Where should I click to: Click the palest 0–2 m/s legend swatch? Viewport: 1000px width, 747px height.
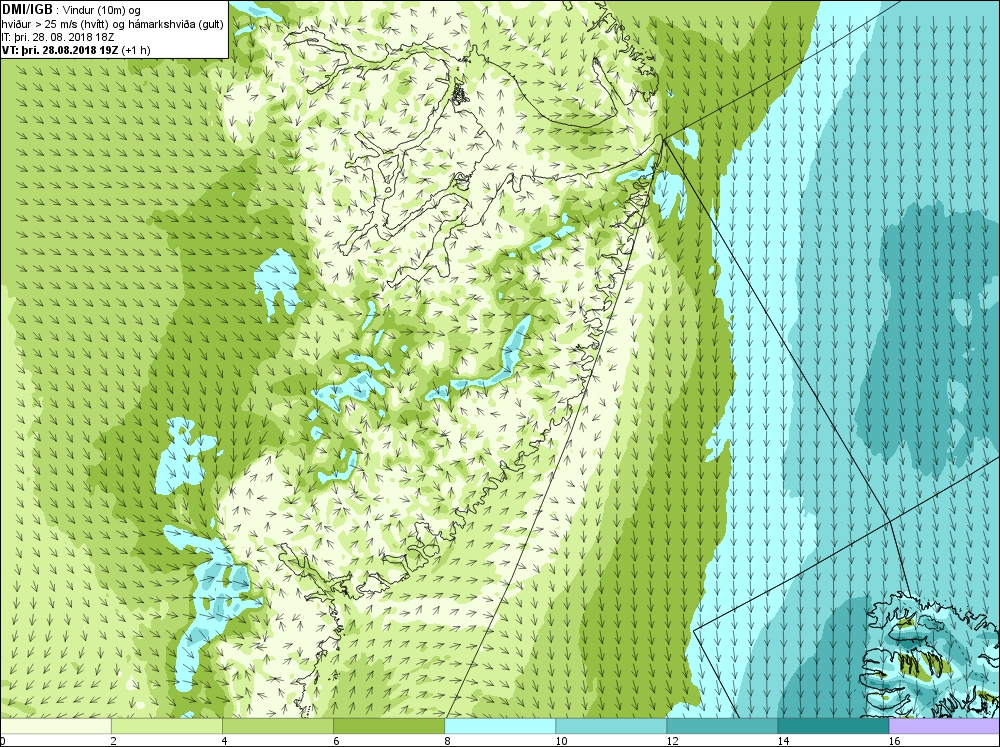[x=56, y=726]
